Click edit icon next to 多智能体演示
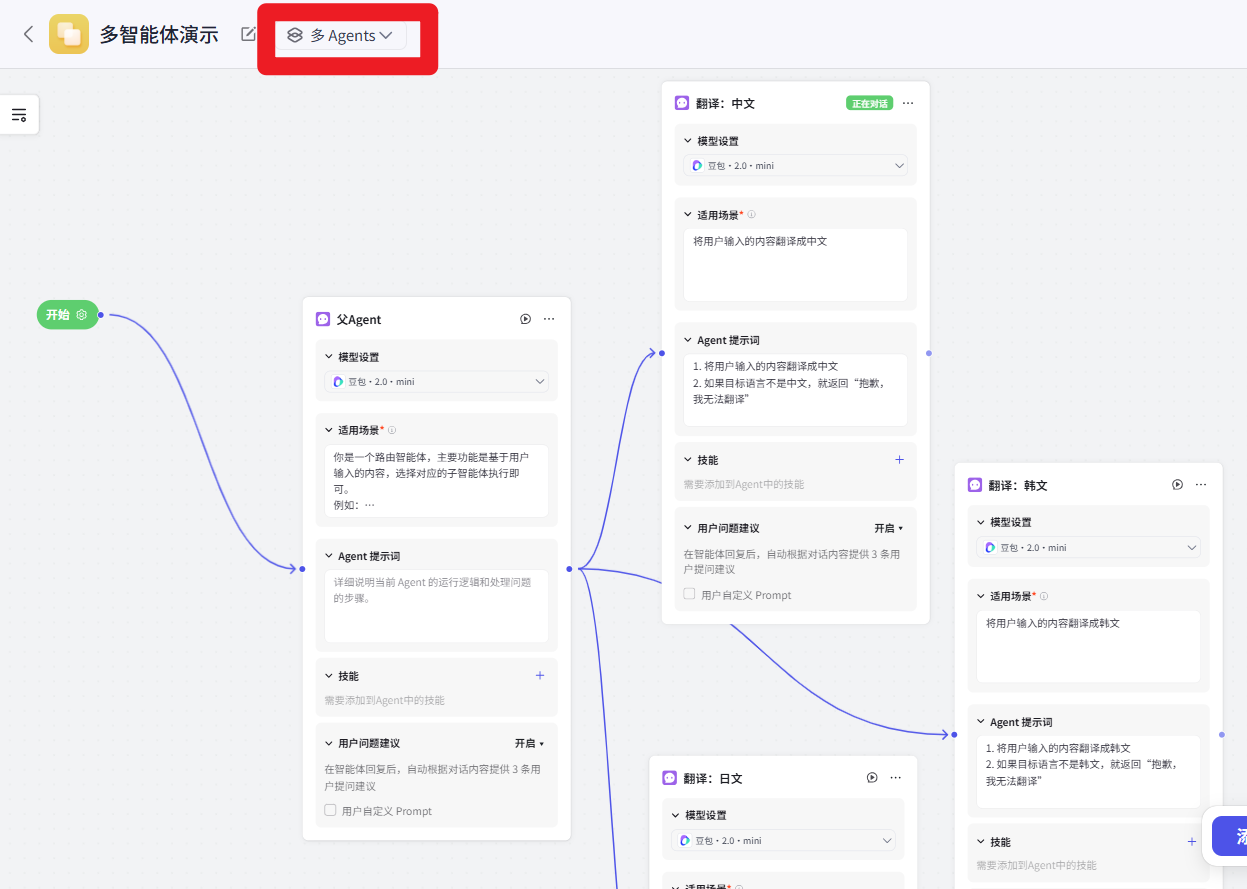This screenshot has width=1247, height=889. (x=248, y=34)
